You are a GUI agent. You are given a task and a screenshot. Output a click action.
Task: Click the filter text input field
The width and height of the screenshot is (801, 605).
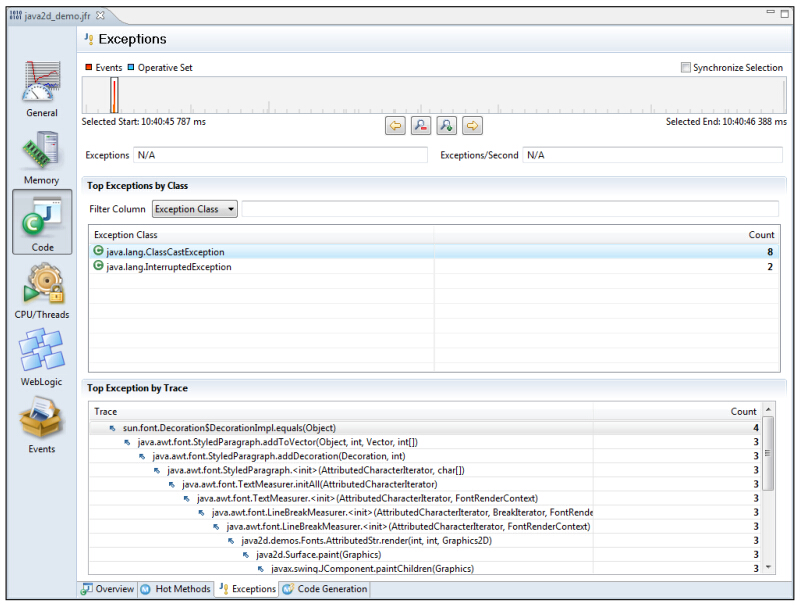510,209
